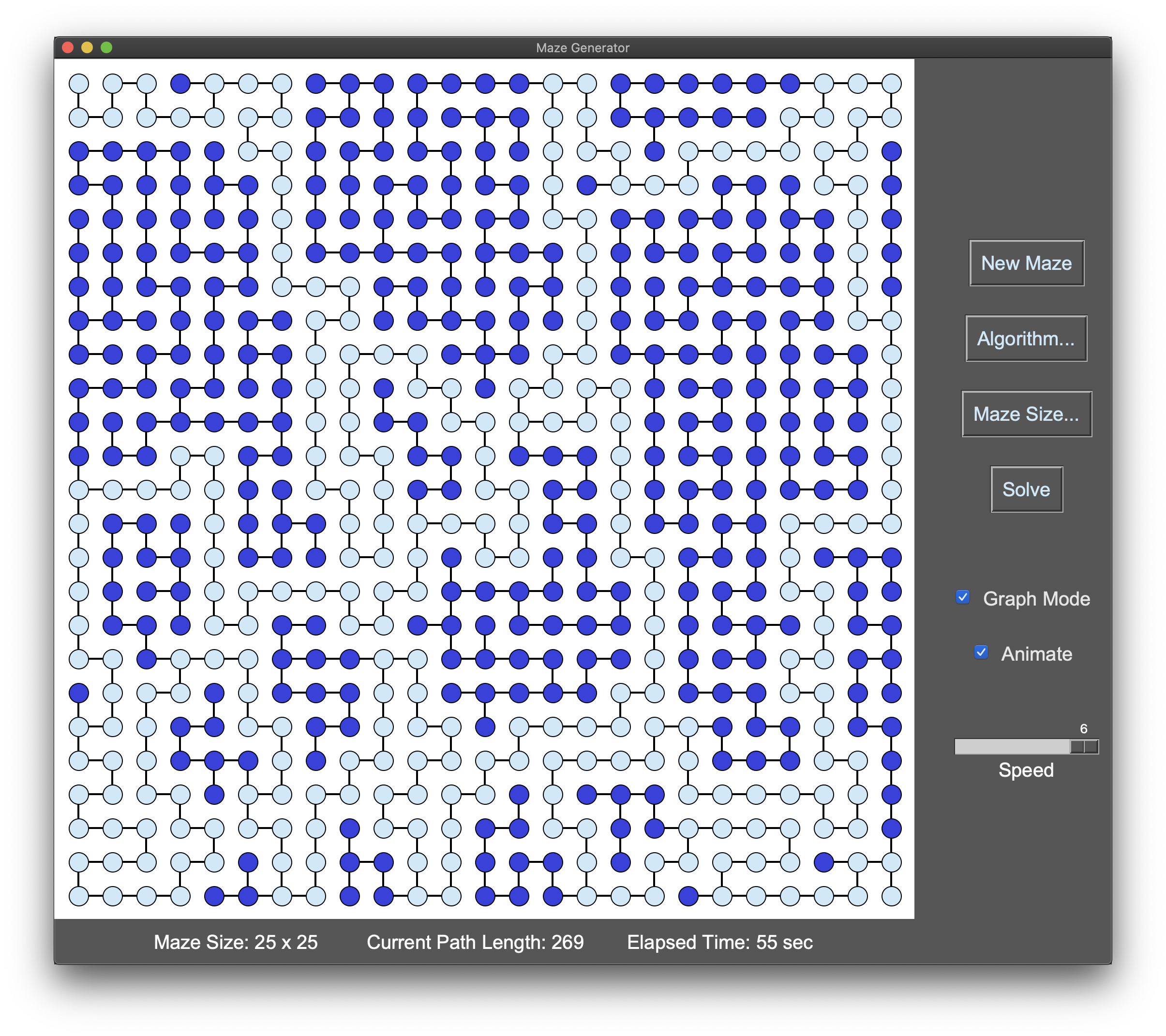Viewport: 1166px width, 1036px height.
Task: Click the green zoom window button
Action: click(106, 47)
